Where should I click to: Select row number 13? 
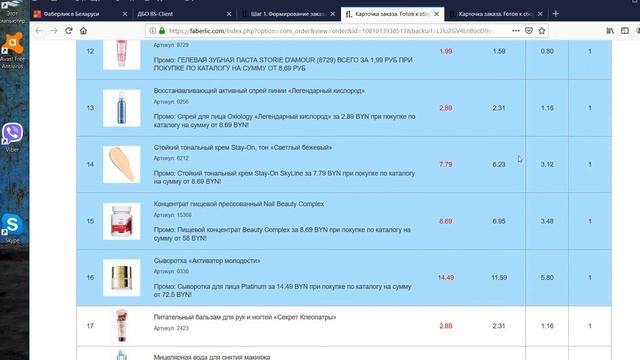pyautogui.click(x=90, y=108)
